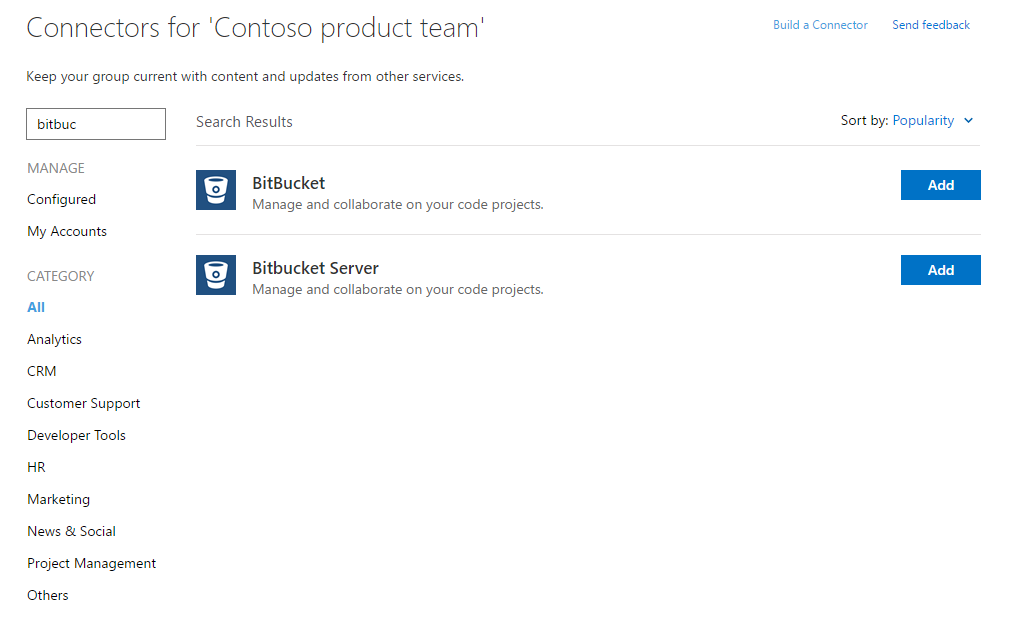Click the Bitbucket Server bucket icon
This screenshot has height=622, width=1010.
(x=216, y=275)
